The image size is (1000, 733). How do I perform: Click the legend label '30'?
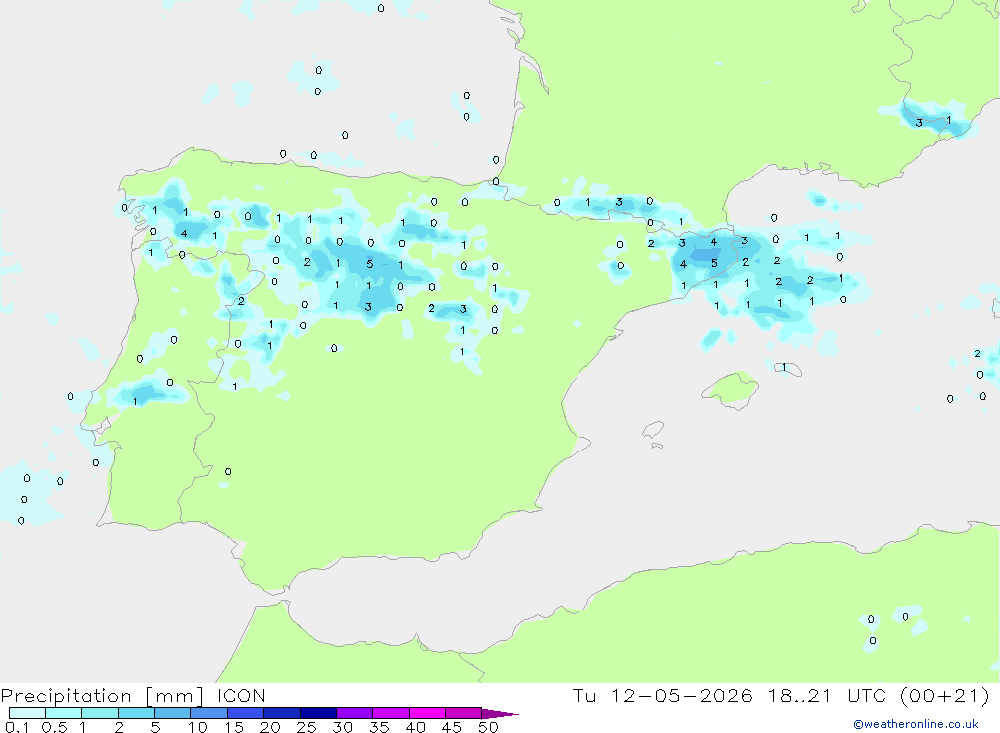pyautogui.click(x=342, y=727)
